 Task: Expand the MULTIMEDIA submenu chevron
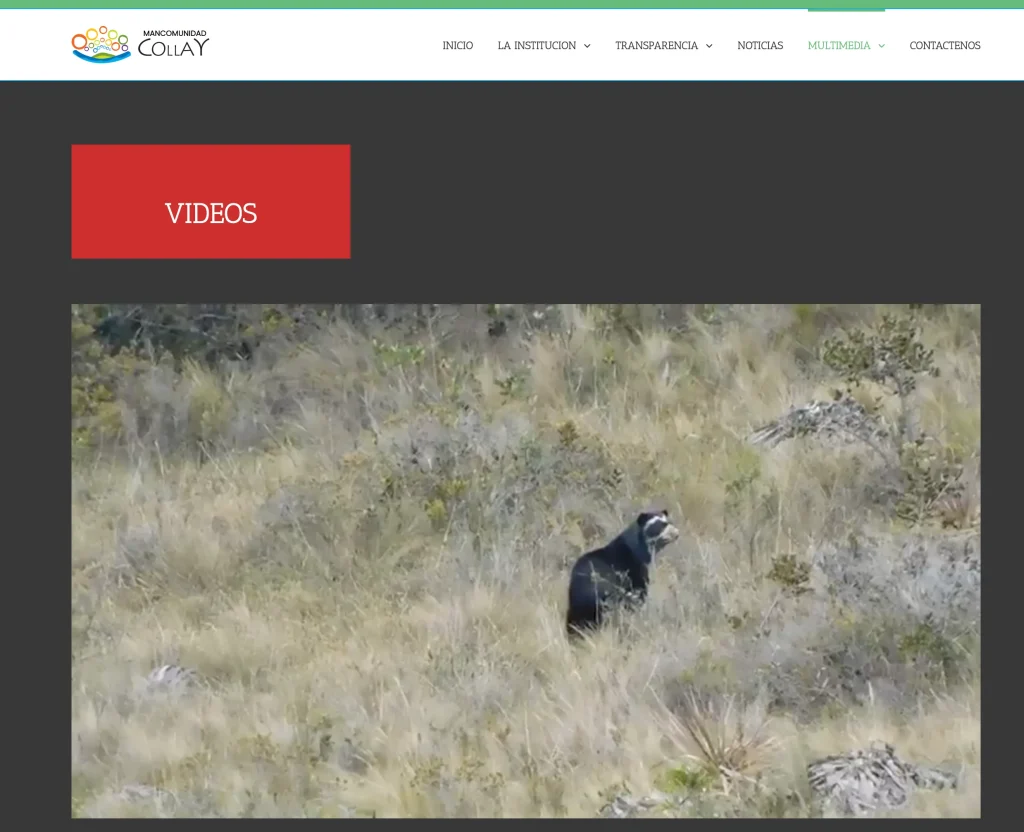click(881, 46)
